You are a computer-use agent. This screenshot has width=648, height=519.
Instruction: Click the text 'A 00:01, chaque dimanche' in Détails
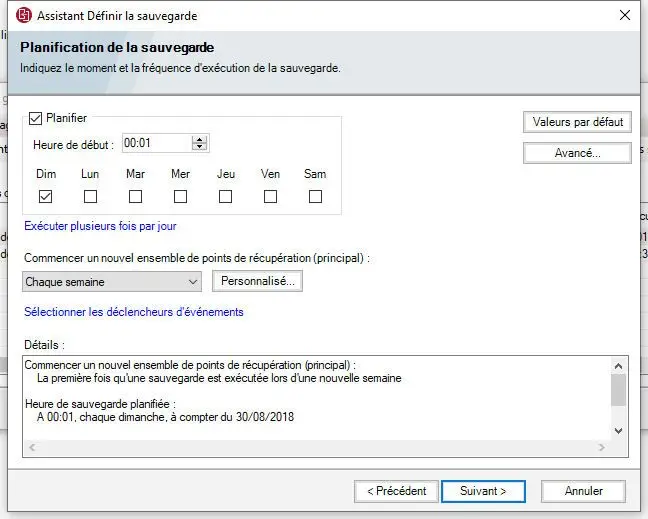click(101, 417)
